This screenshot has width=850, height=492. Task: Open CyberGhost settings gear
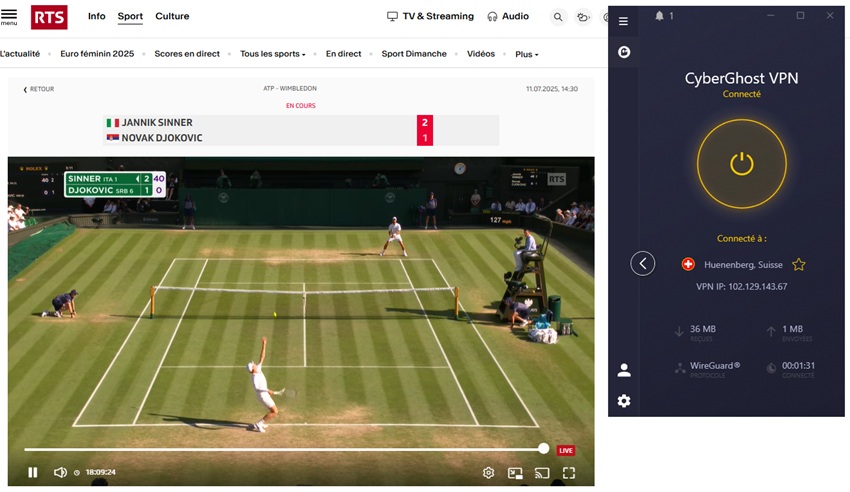(x=624, y=401)
